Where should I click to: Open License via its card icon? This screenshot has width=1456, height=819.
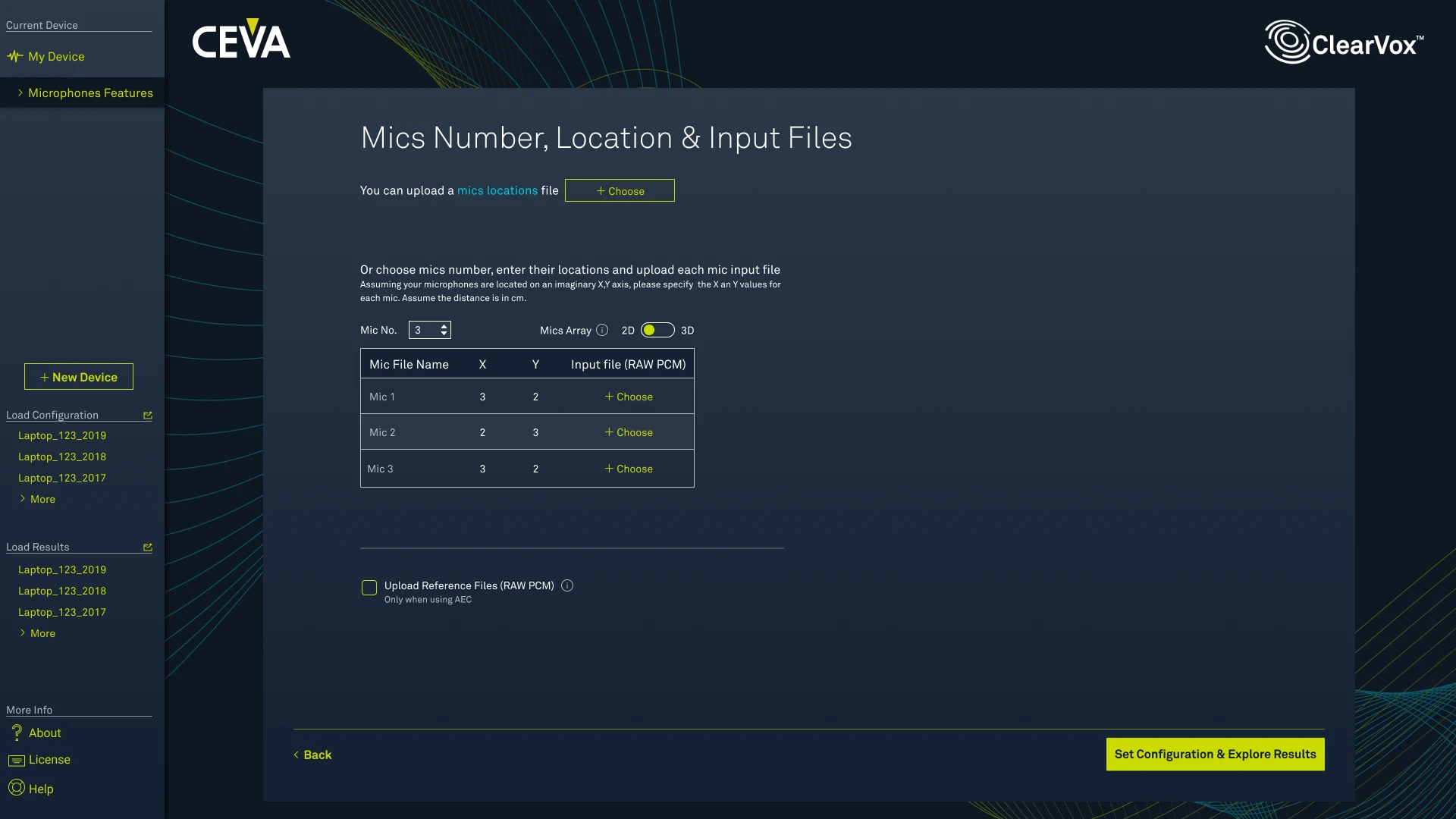(17, 760)
